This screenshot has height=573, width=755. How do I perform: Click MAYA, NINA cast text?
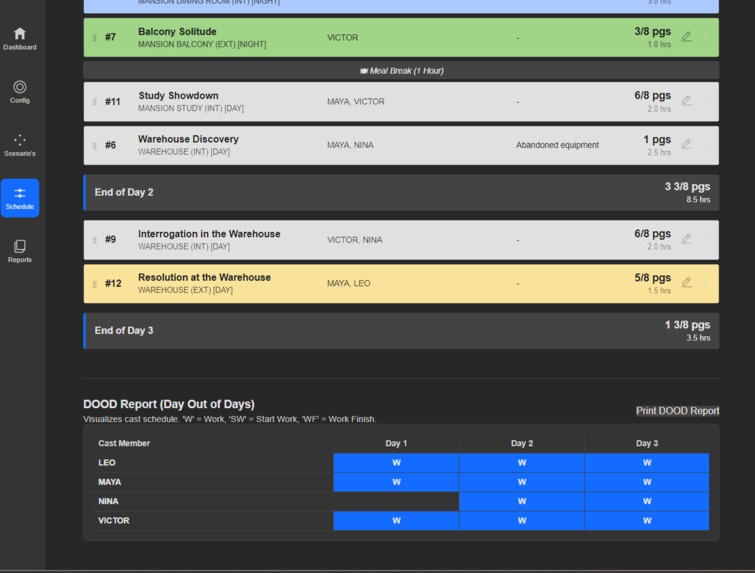click(x=350, y=145)
